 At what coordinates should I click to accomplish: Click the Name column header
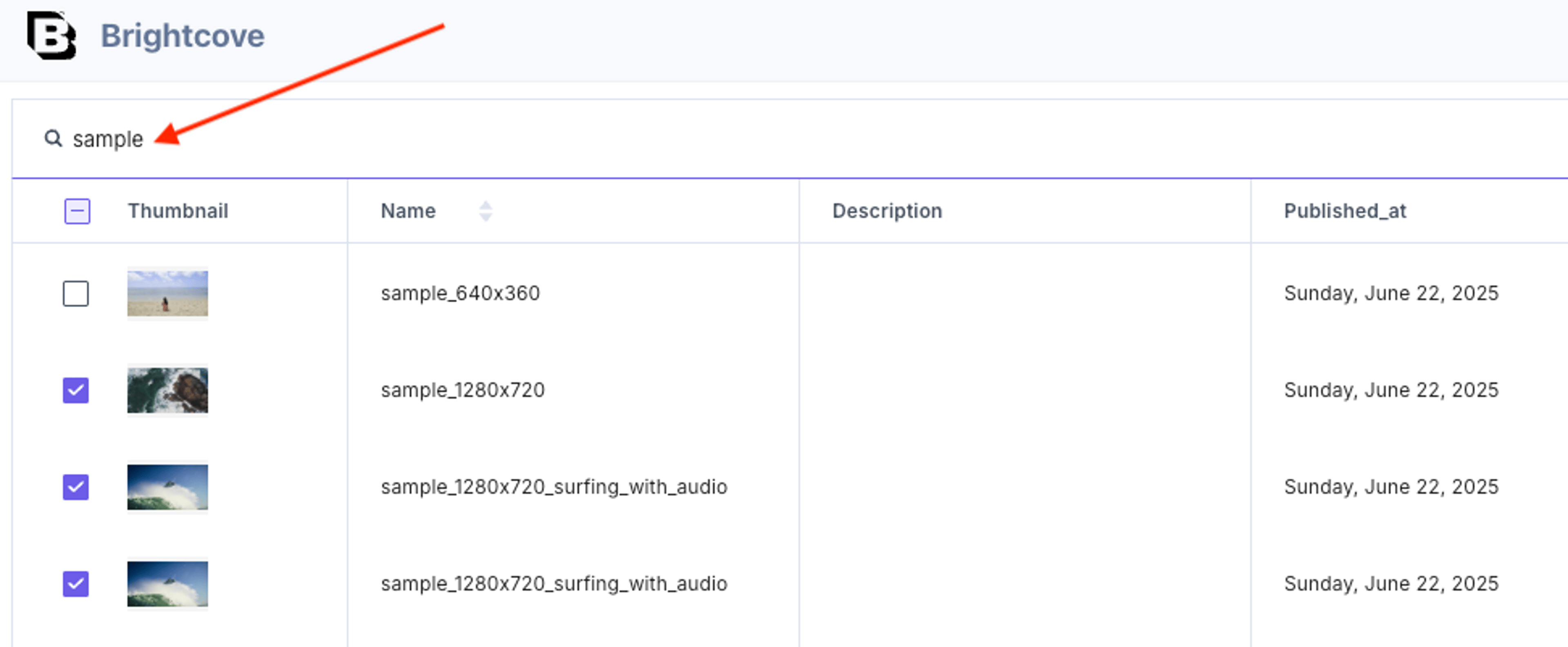click(x=408, y=211)
